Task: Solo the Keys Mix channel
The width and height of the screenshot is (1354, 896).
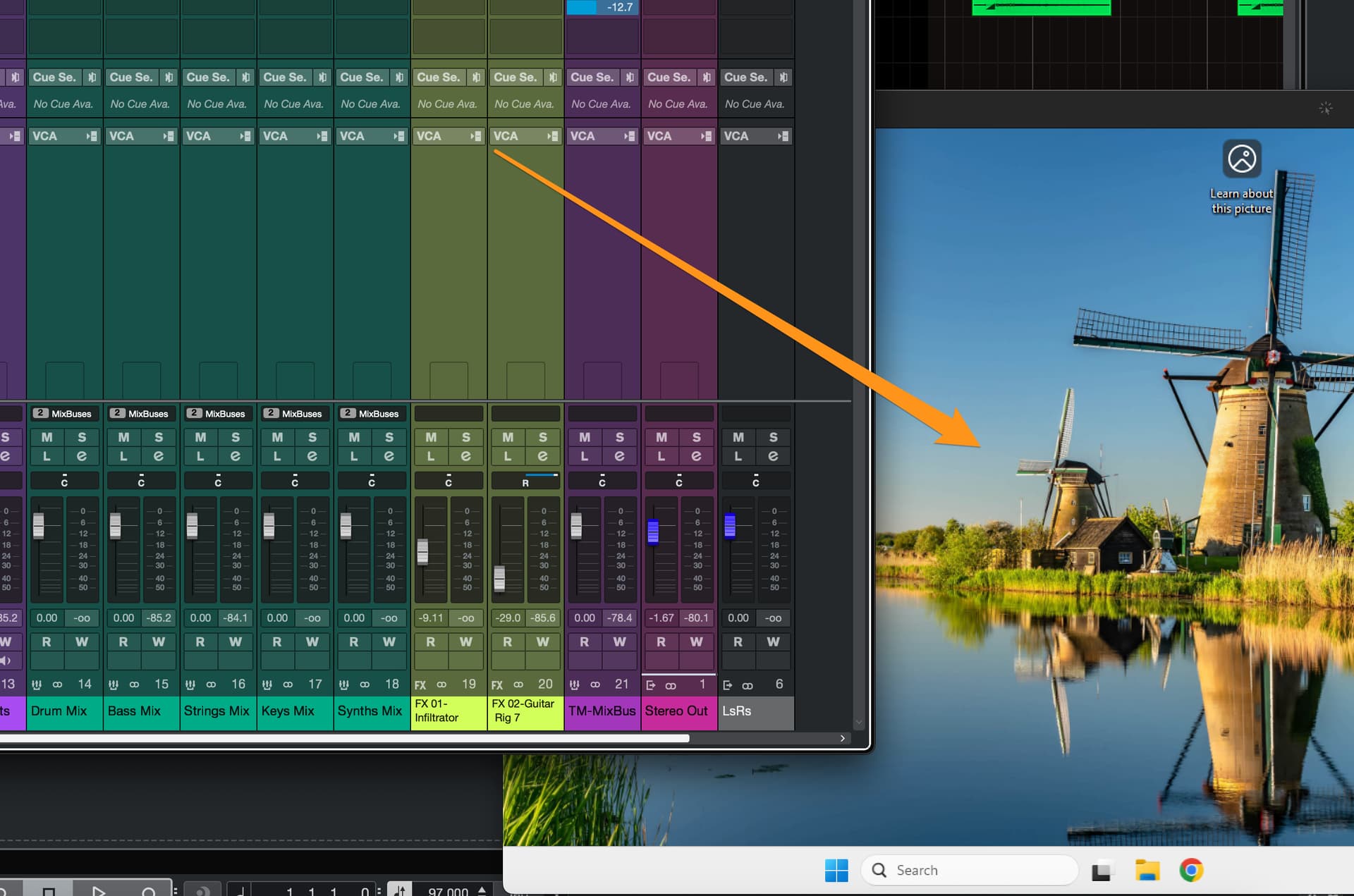Action: 312,438
